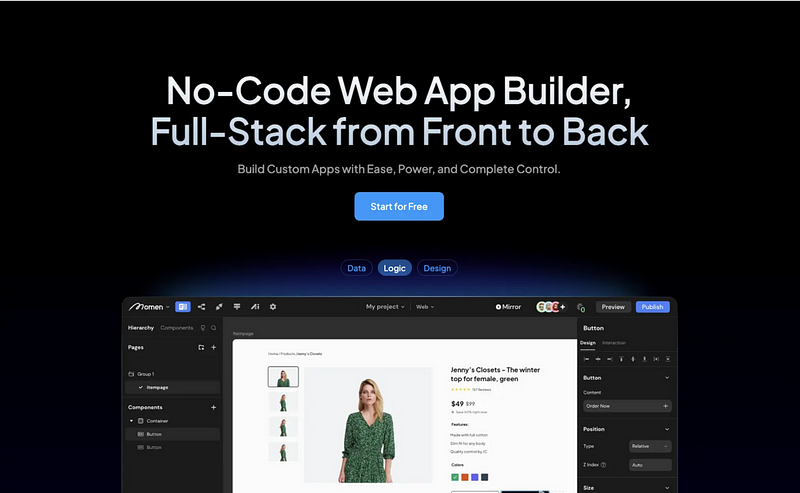Select the green color swatch

[455, 477]
